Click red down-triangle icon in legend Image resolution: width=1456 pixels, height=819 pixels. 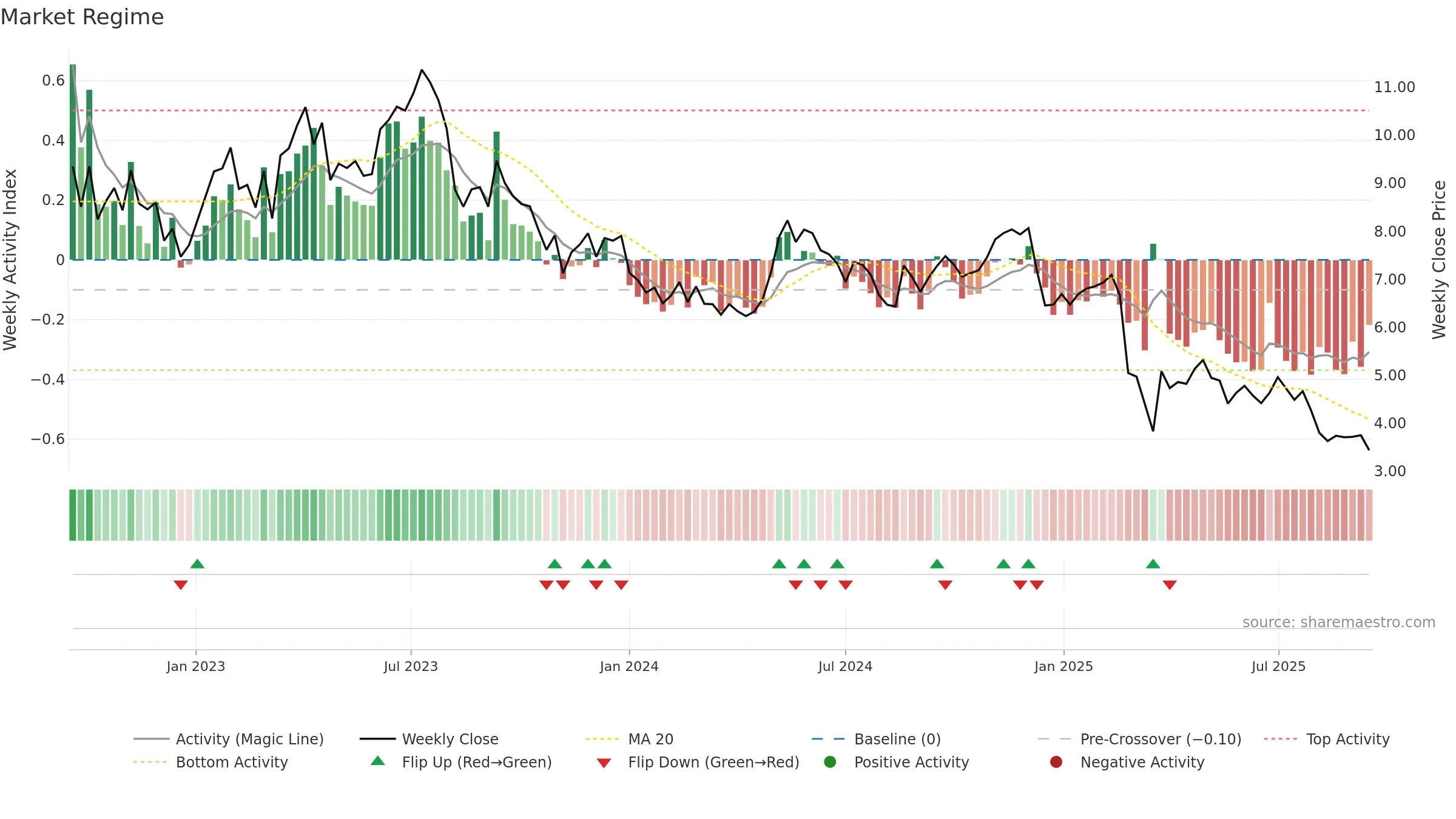[604, 763]
